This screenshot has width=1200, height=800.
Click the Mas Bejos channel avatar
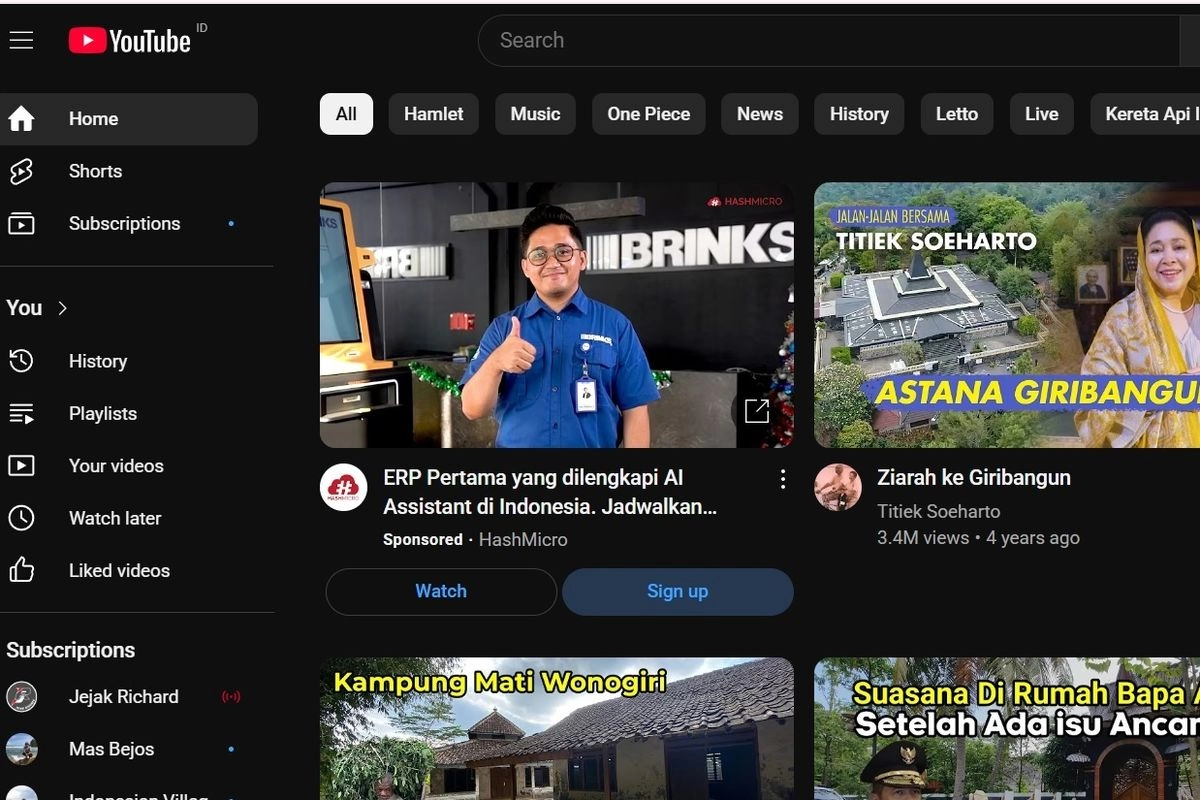click(x=21, y=749)
